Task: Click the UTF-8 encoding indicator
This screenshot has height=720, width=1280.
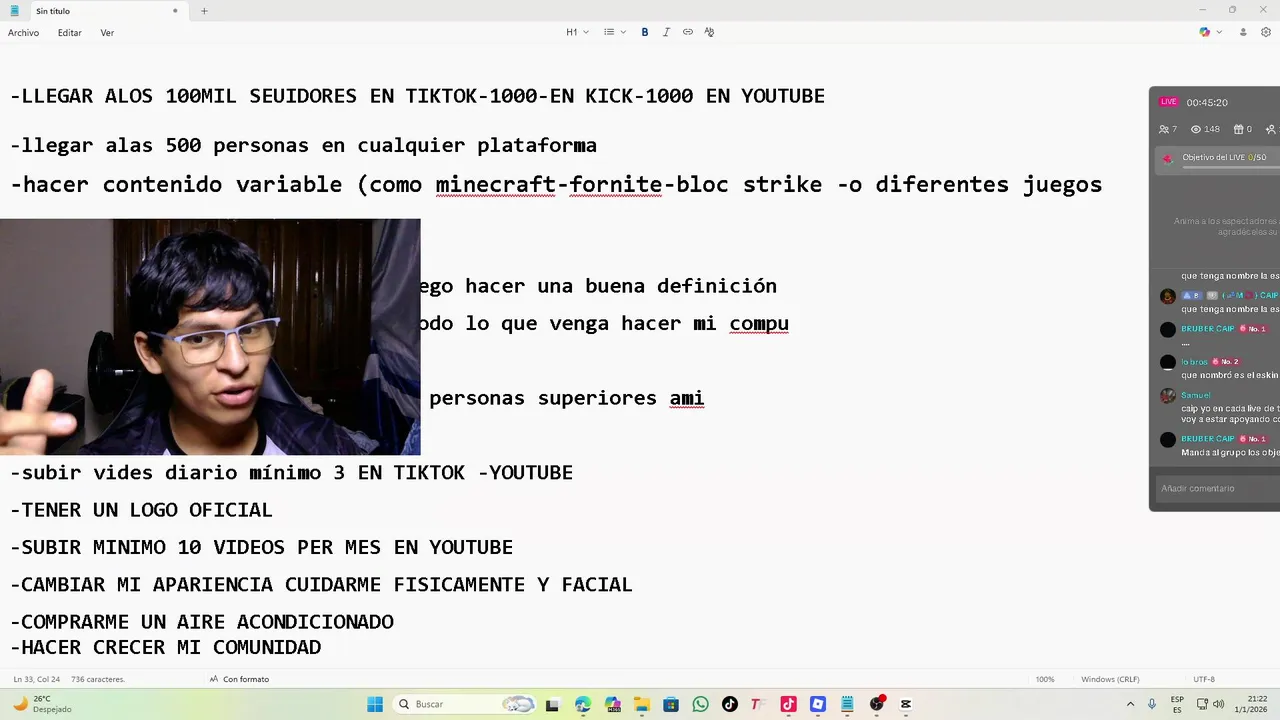Action: 1204,679
